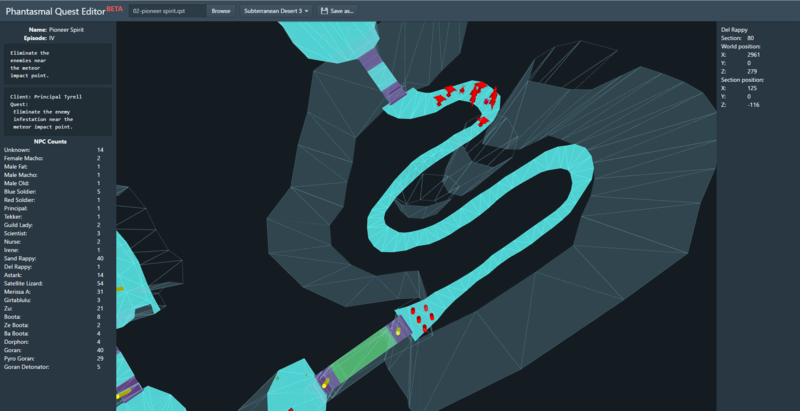The width and height of the screenshot is (800, 411).
Task: Click the green corridor segment on the map
Action: click(363, 355)
